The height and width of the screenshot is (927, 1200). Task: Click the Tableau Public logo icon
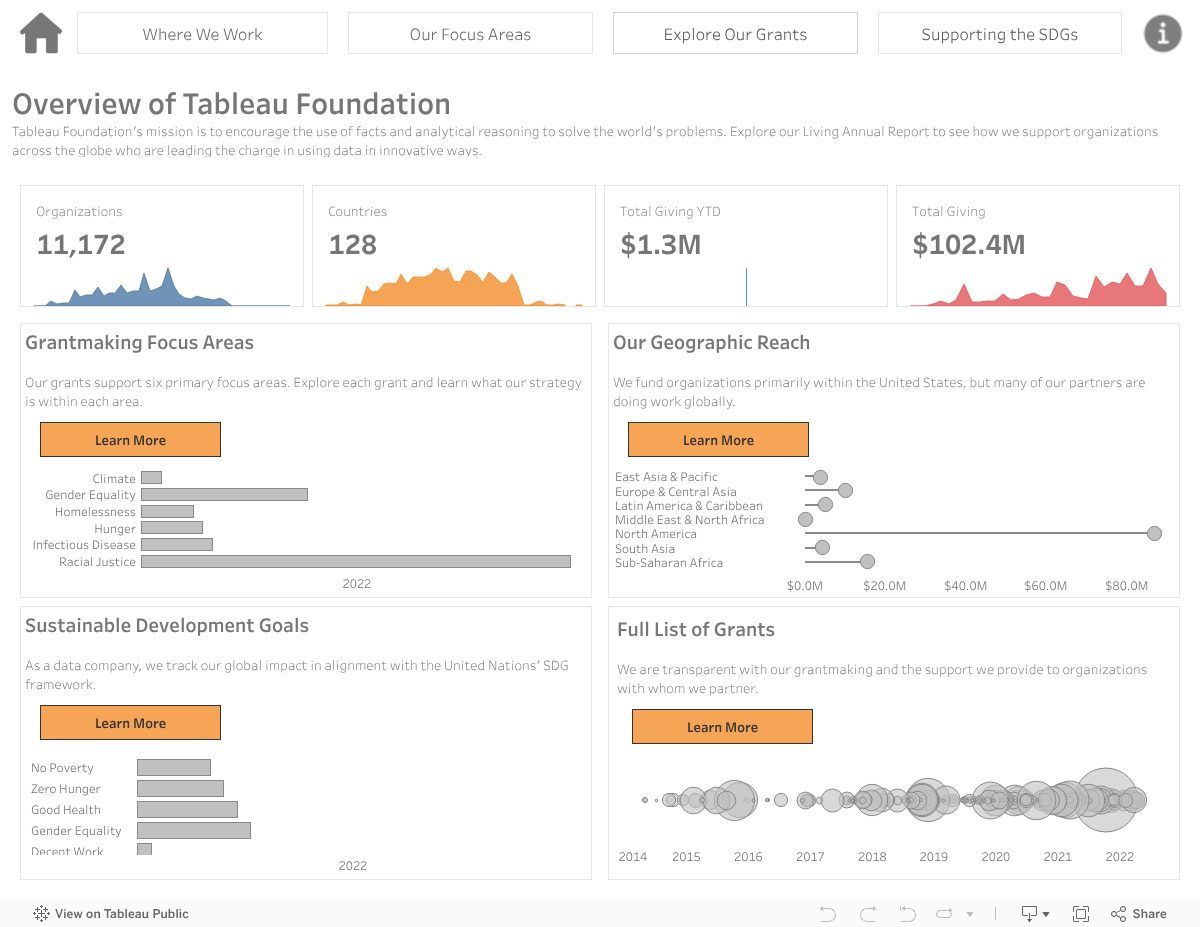(41, 913)
